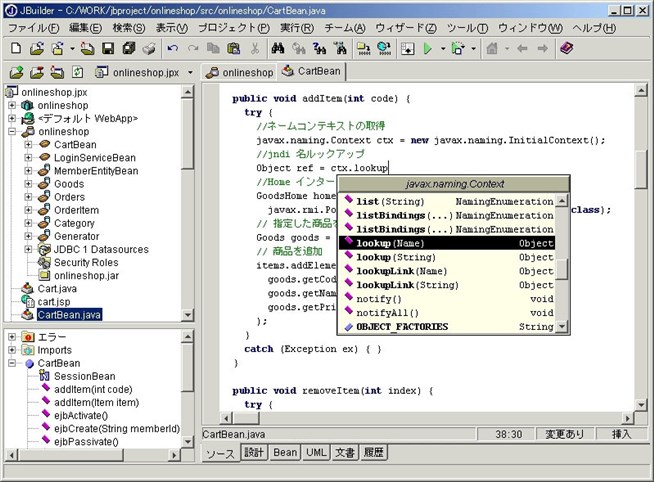654x482 pixels.
Task: Click the Paste clipboard icon
Action: (x=233, y=48)
